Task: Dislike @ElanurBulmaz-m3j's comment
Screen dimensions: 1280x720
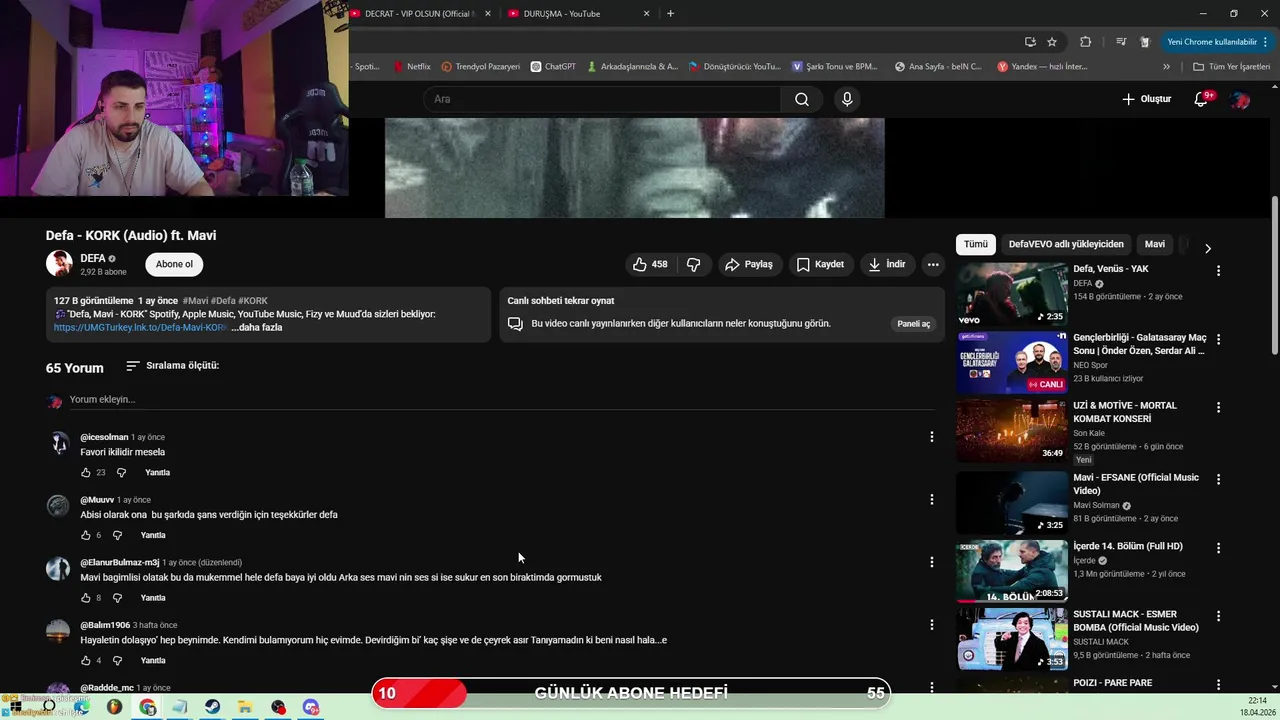Action: pos(117,598)
